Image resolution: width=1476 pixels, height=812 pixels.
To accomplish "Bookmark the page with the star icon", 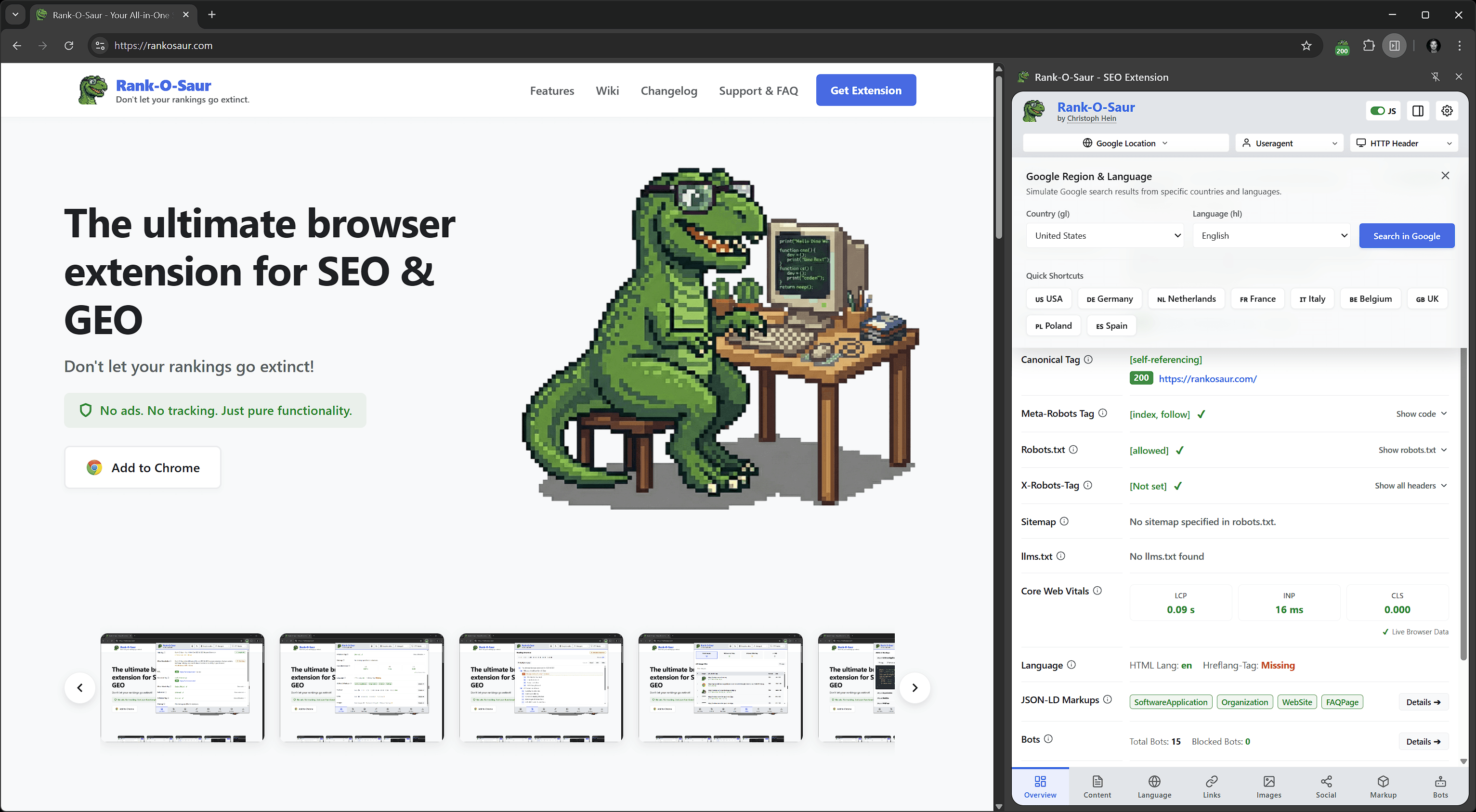I will pos(1306,46).
